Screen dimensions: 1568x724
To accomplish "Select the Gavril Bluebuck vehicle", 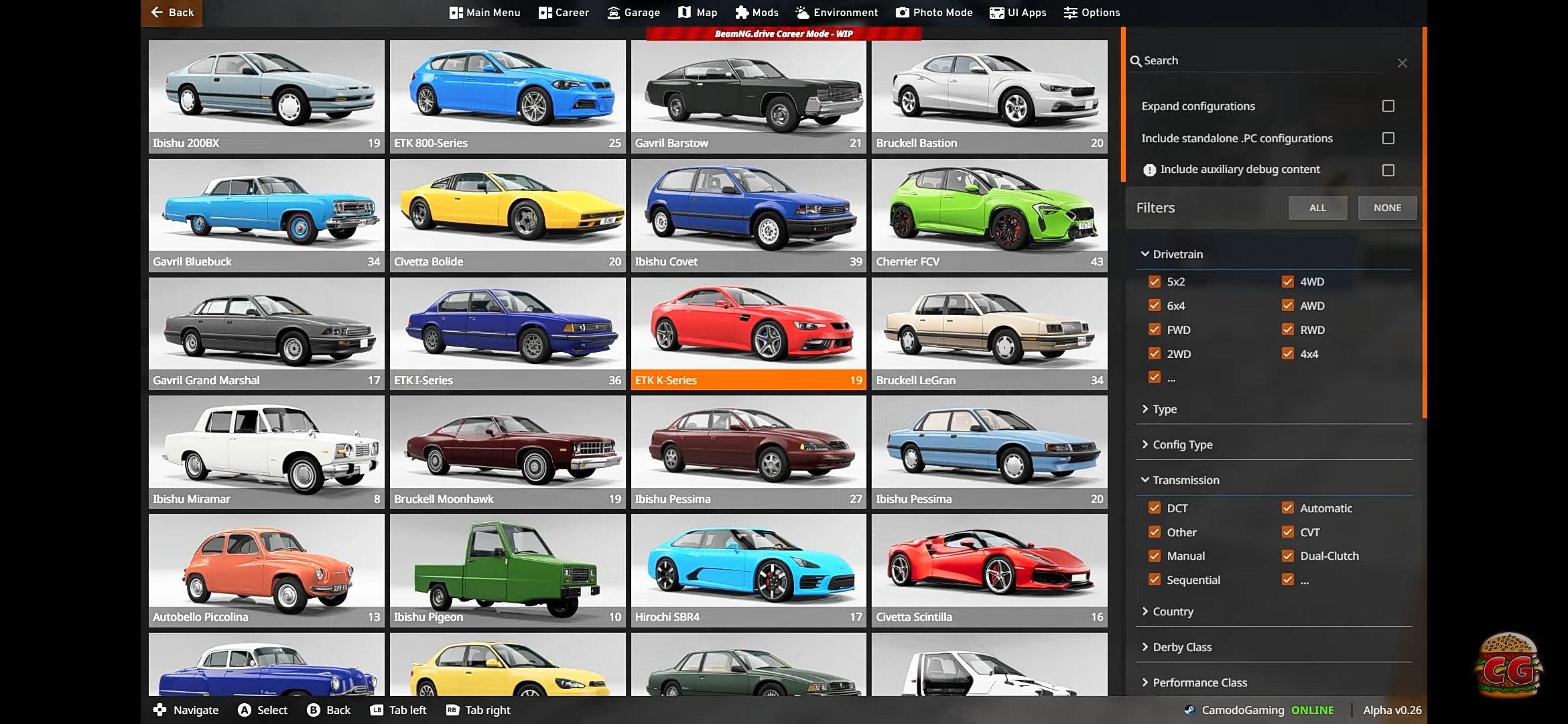I will [x=267, y=215].
